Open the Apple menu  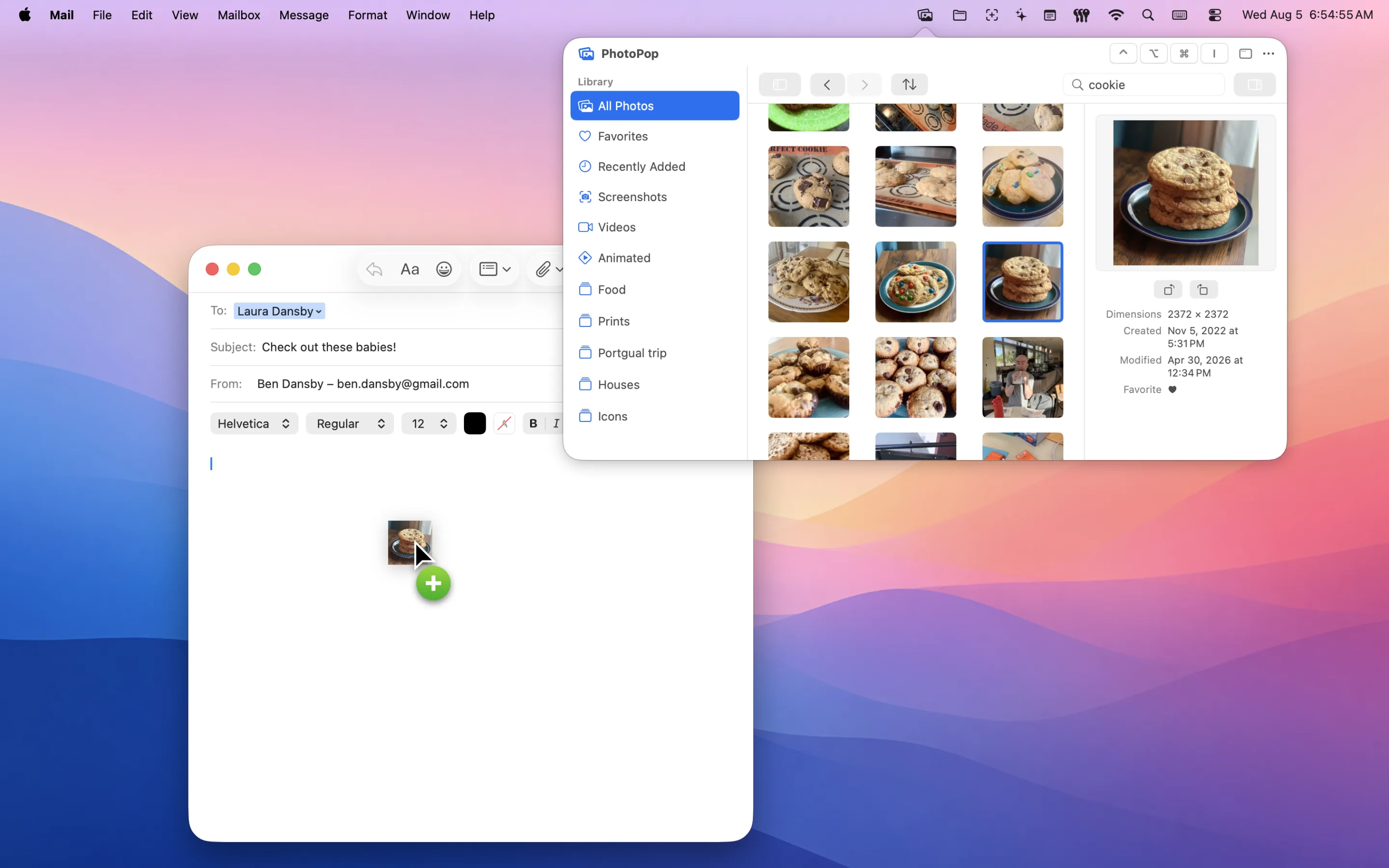click(x=25, y=15)
